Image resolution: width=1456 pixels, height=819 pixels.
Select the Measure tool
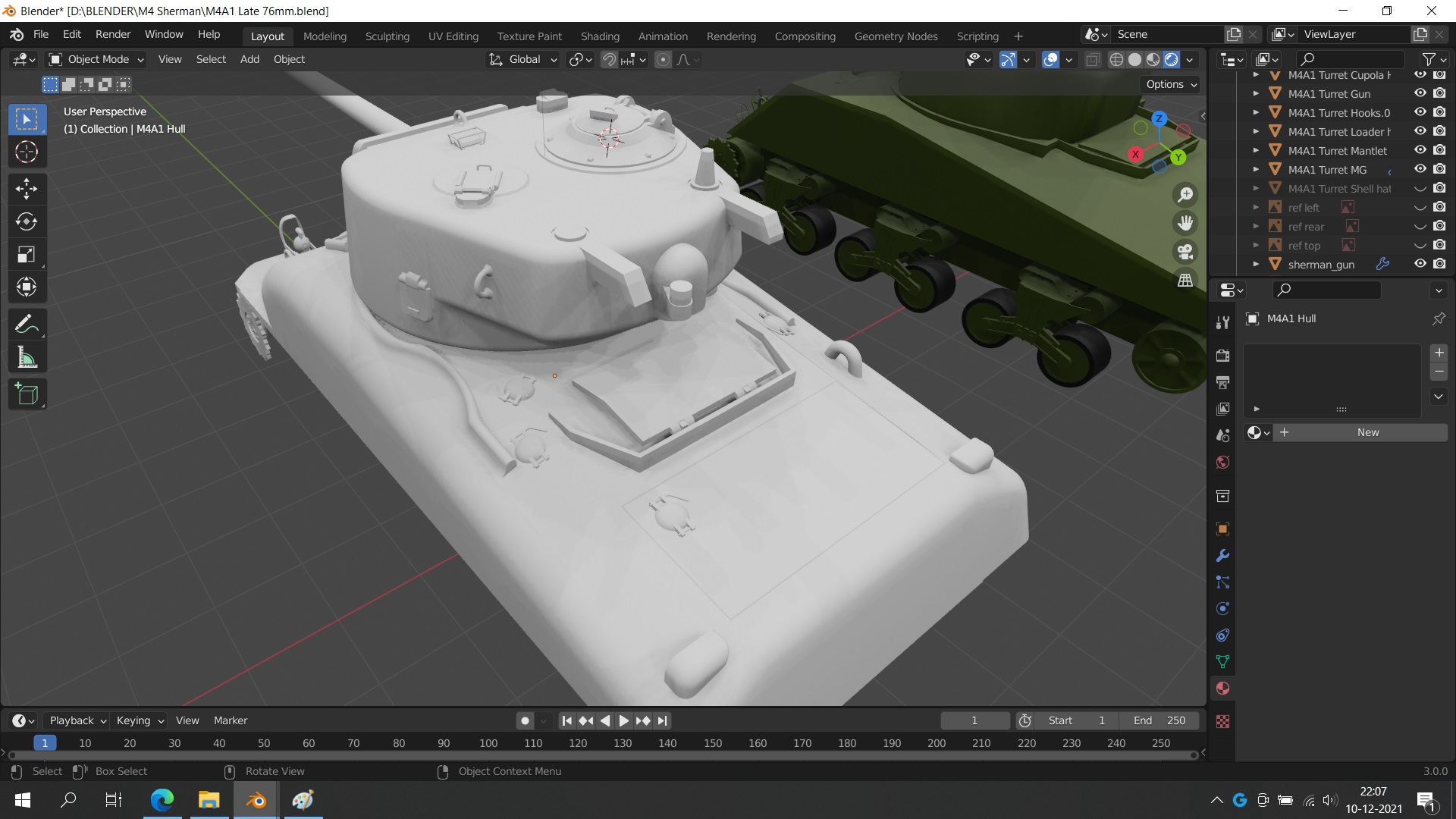27,358
